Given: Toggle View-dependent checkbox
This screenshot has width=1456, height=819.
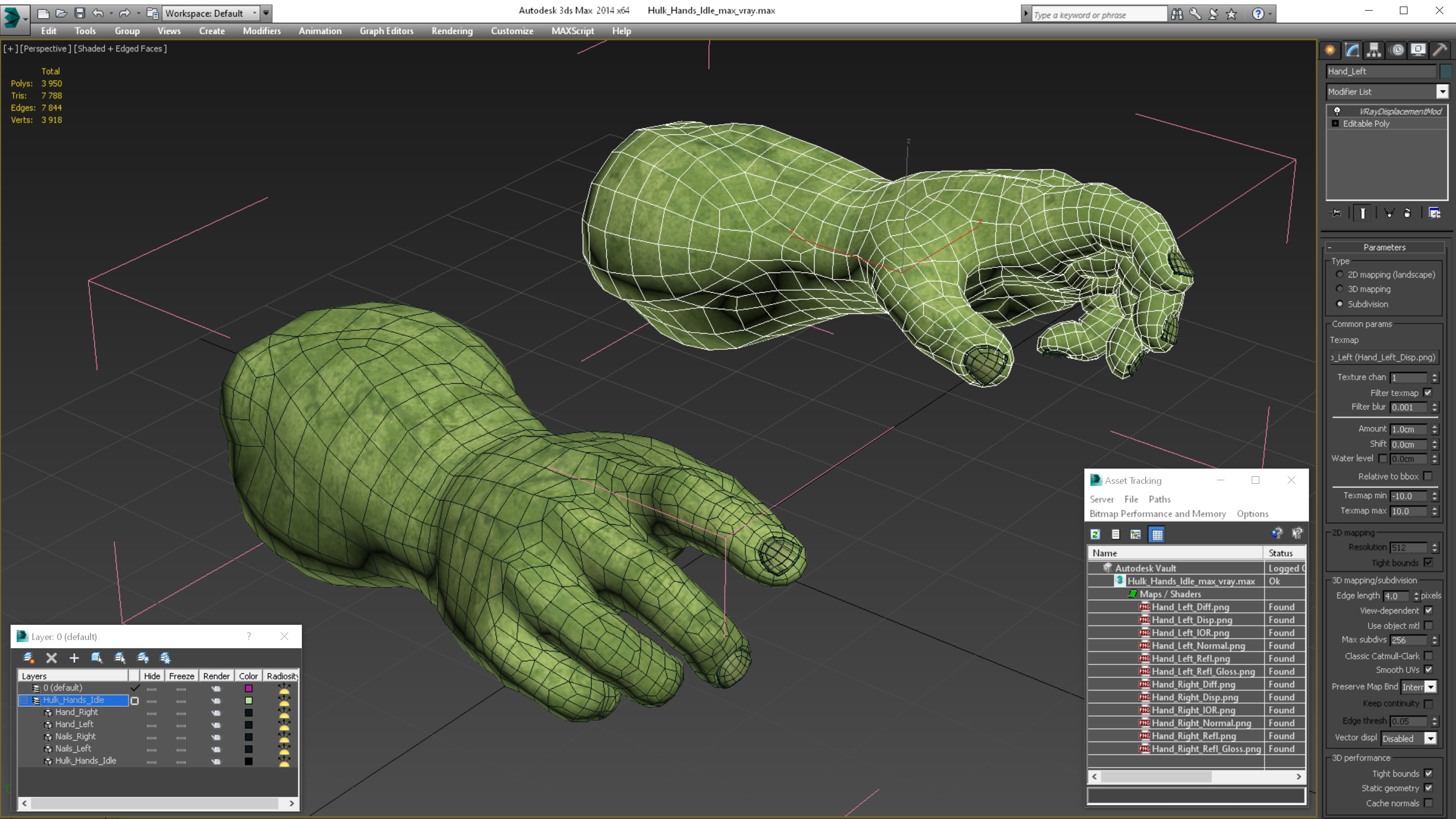Looking at the screenshot, I should [1429, 610].
